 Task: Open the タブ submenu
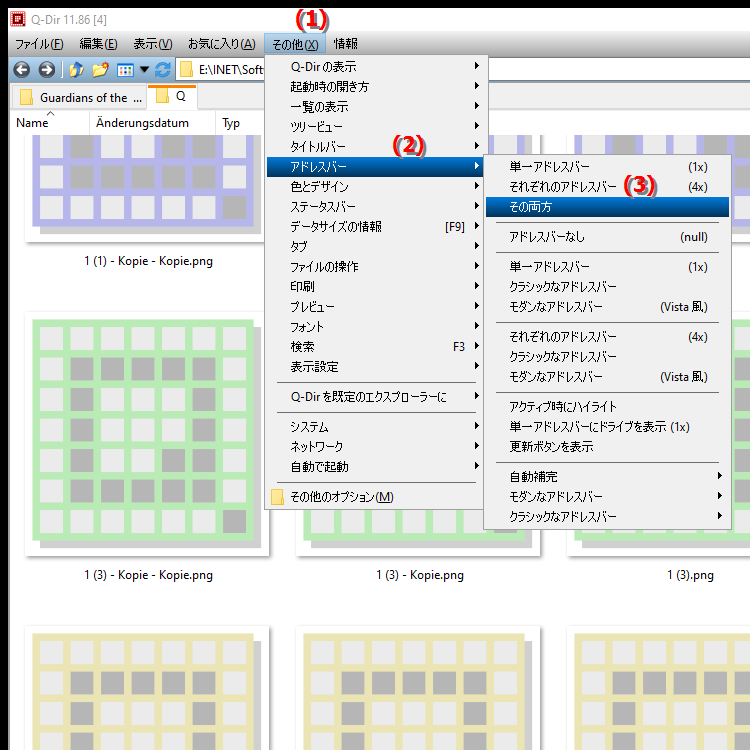click(375, 247)
